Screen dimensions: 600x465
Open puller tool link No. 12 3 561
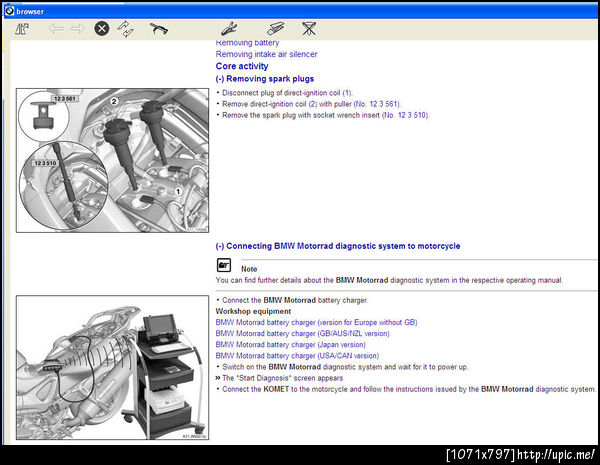(377, 104)
